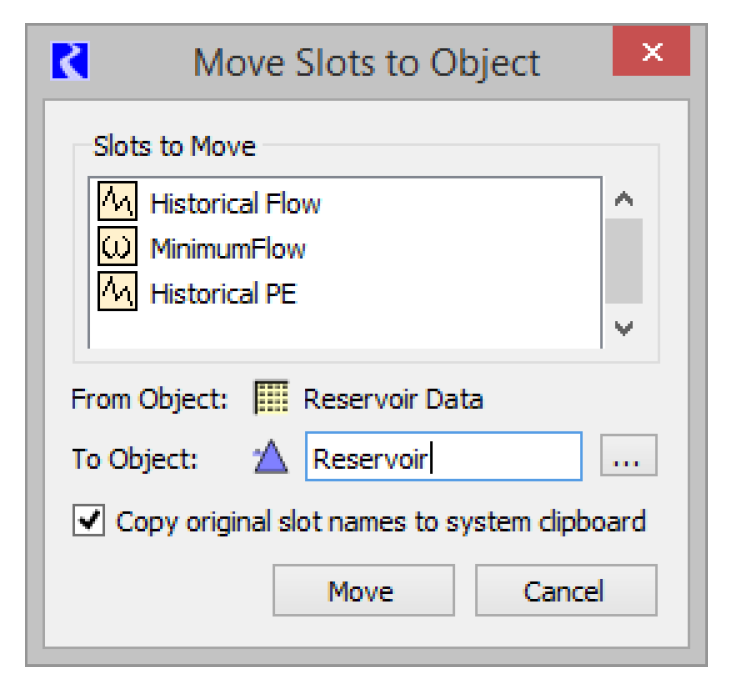Click the MinimumFlow scalar slot icon

click(x=116, y=248)
